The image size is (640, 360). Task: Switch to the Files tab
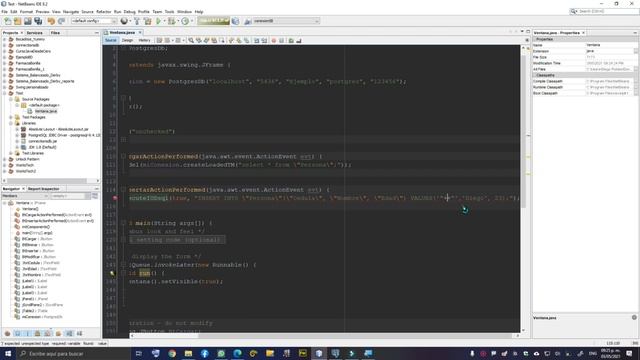point(55,33)
